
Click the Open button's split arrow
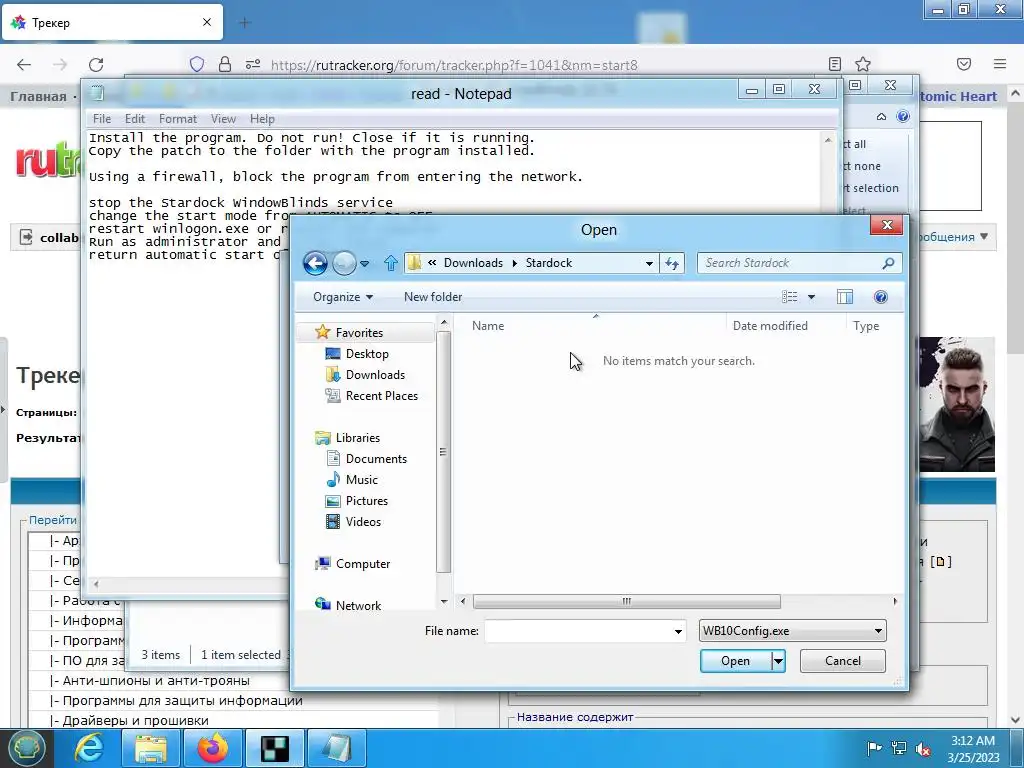(778, 661)
